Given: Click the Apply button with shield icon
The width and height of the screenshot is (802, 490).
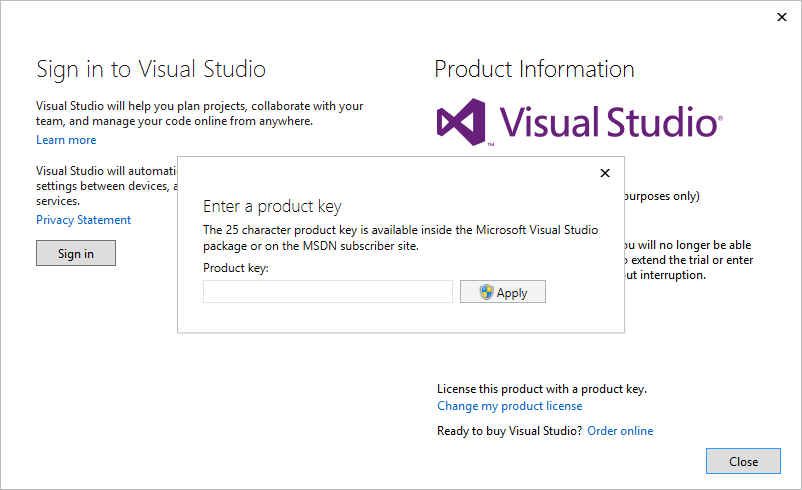Looking at the screenshot, I should tap(503, 292).
